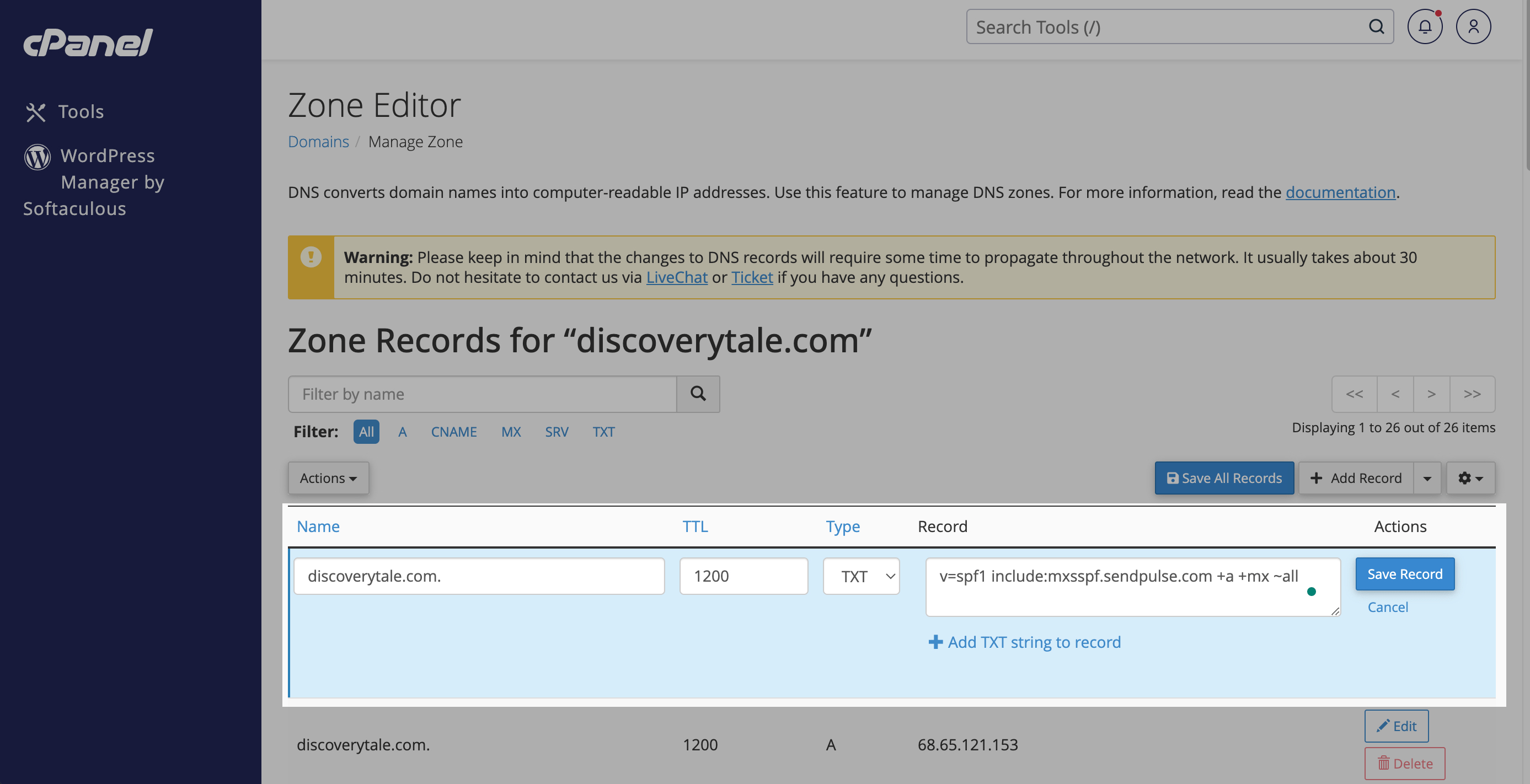Expand the Actions dropdown
Viewport: 1530px width, 784px height.
[328, 478]
